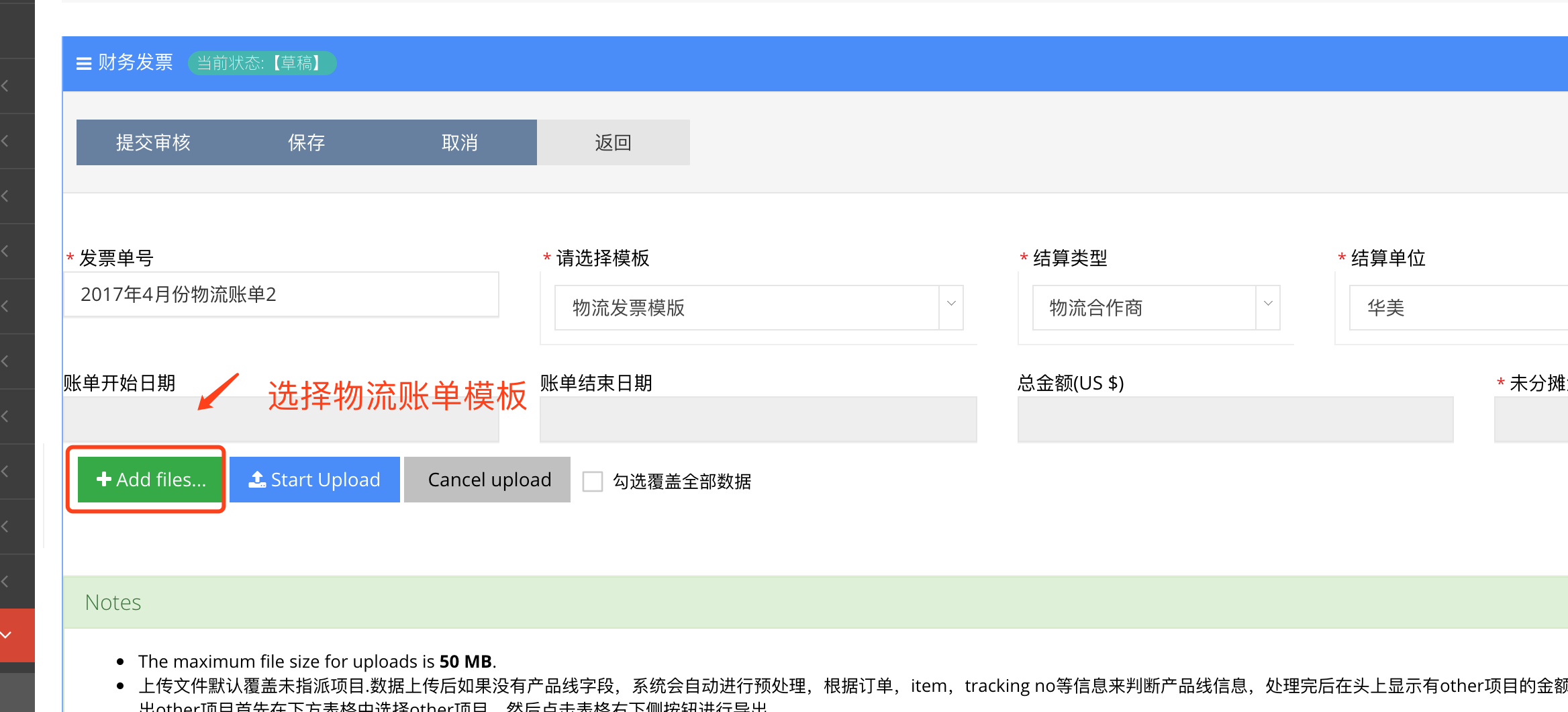
Task: Click the Cancel upload button
Action: click(487, 480)
